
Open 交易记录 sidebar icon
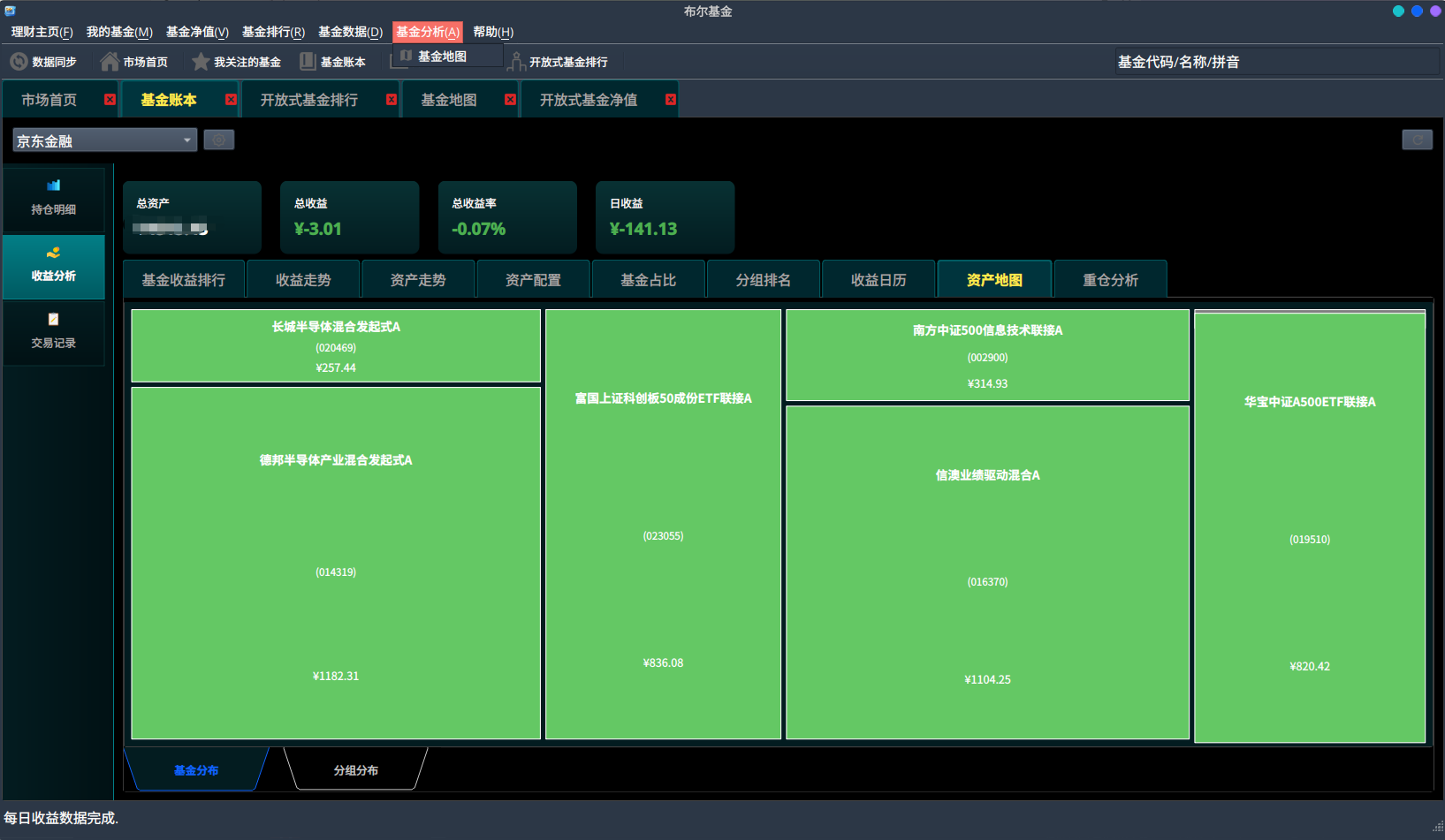54,319
